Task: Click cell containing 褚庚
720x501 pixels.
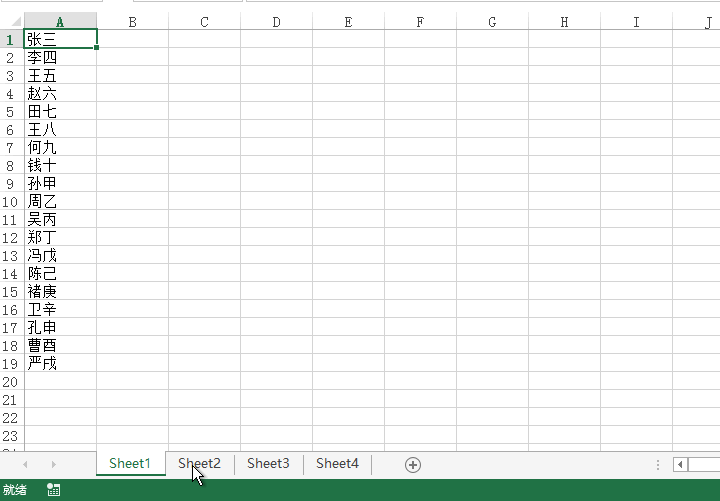Action: pos(60,292)
